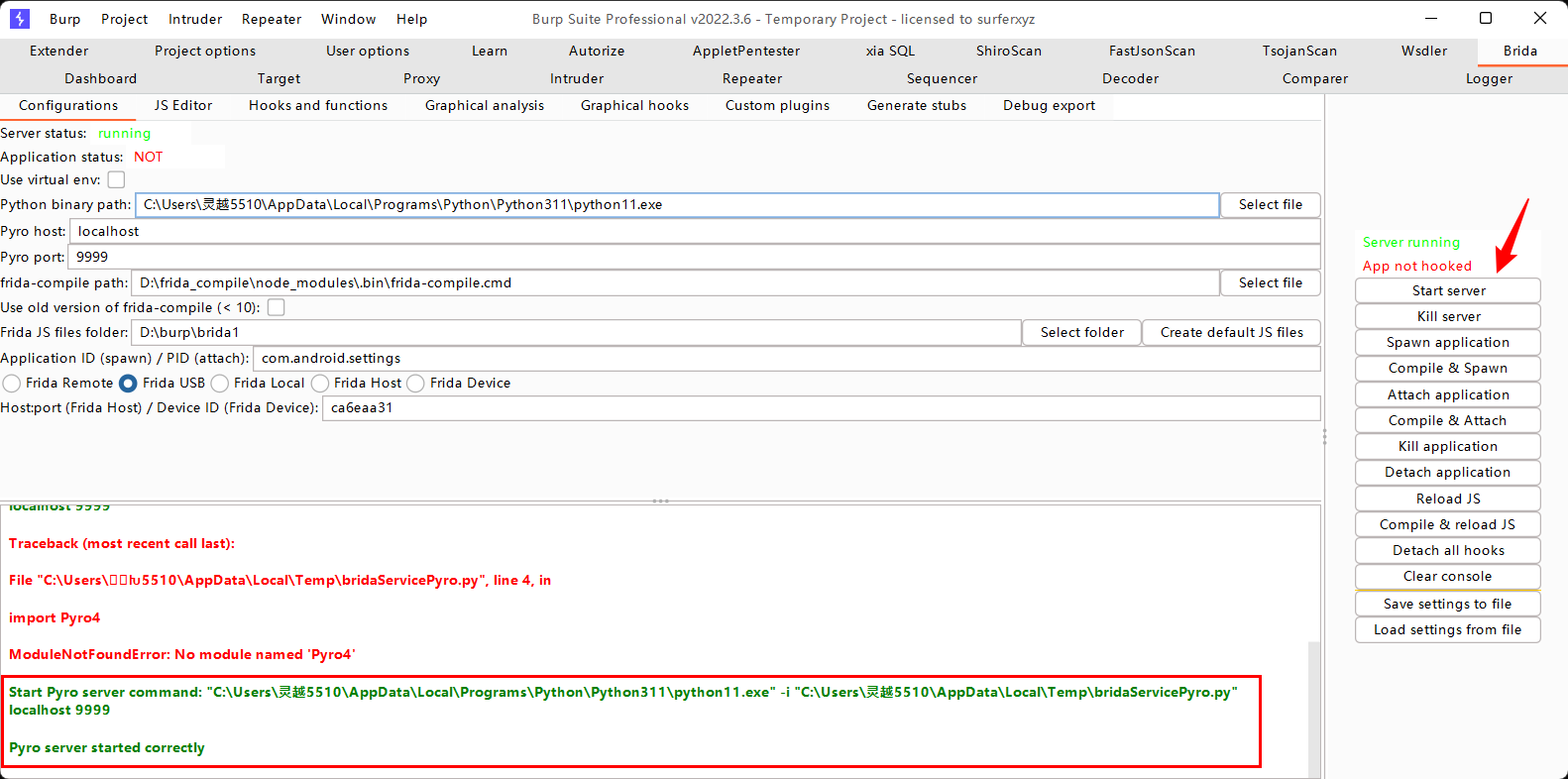Click the Application ID input field
1568x779 pixels.
787,358
